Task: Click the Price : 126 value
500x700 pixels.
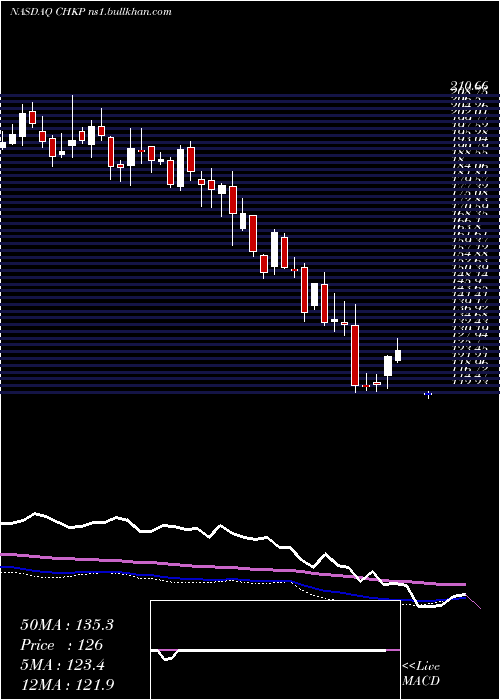Action: (62, 645)
